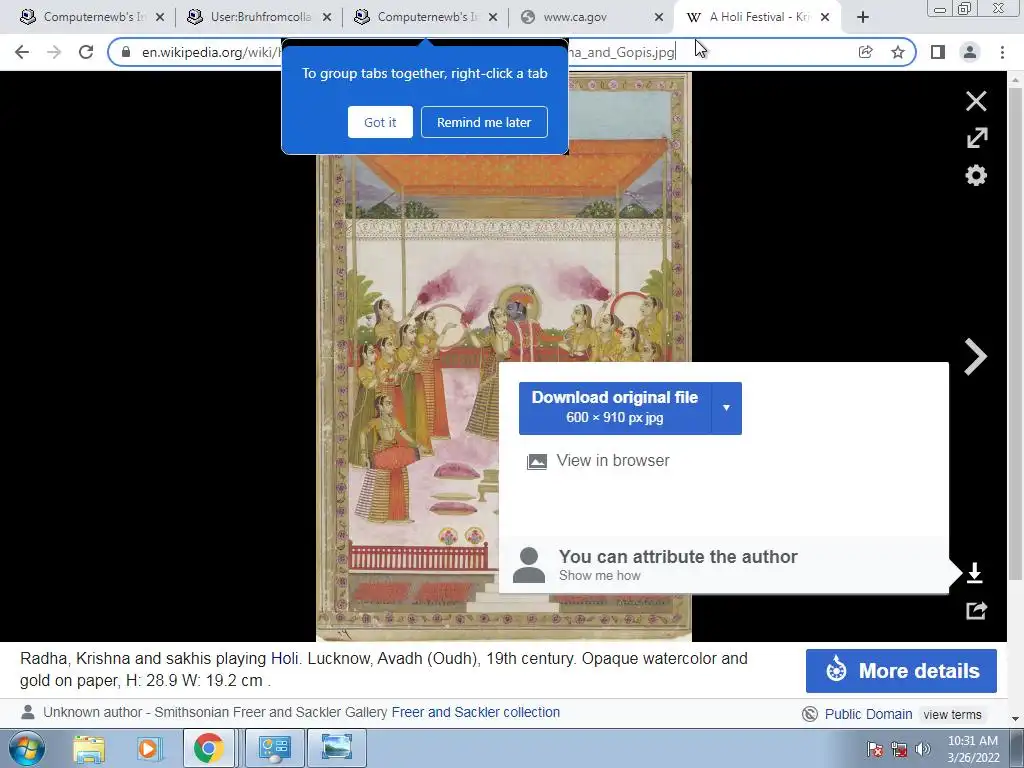Switch to third Computernewb's tab

click(426, 18)
